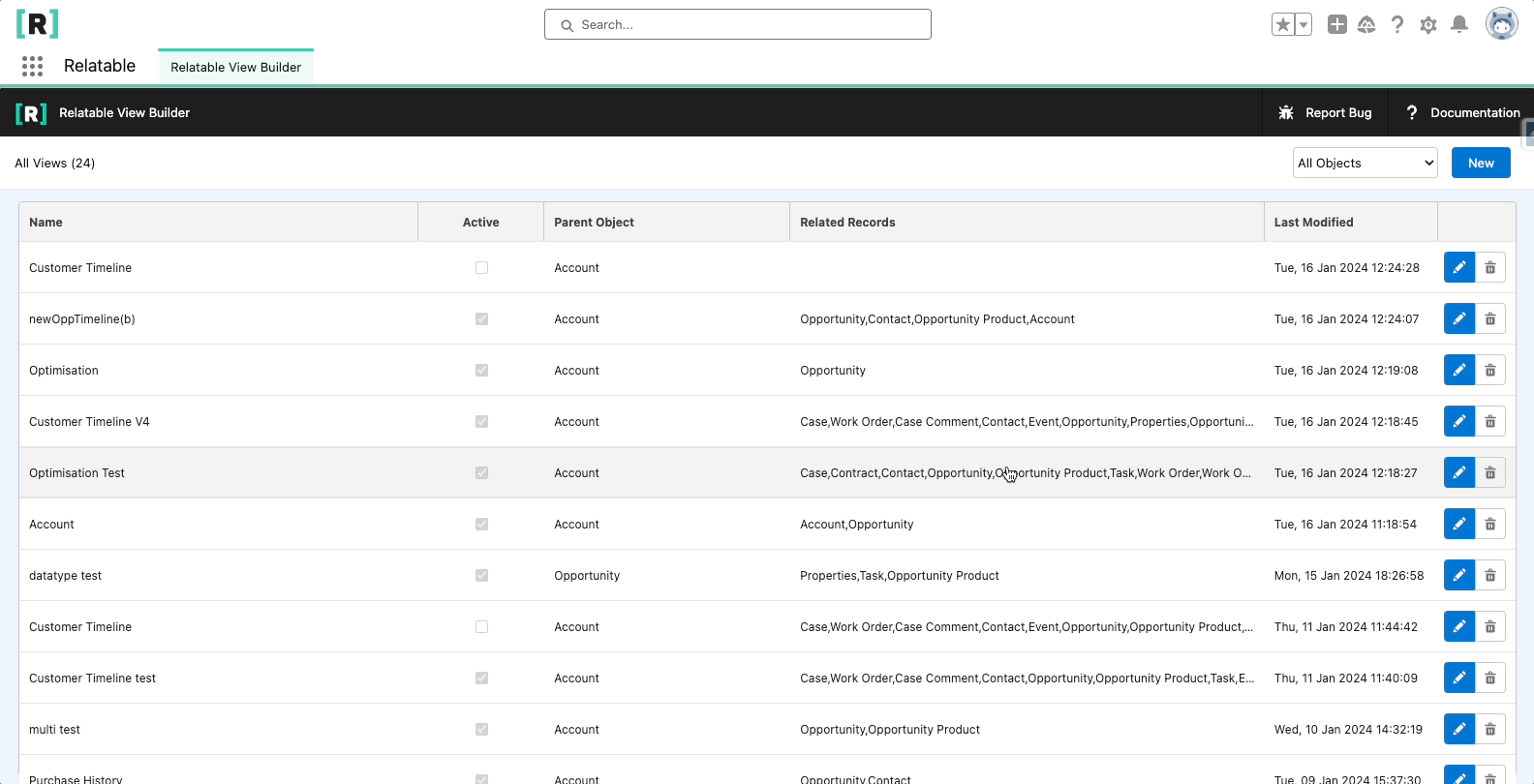This screenshot has width=1534, height=784.
Task: Click the Relatable app name
Action: point(100,66)
